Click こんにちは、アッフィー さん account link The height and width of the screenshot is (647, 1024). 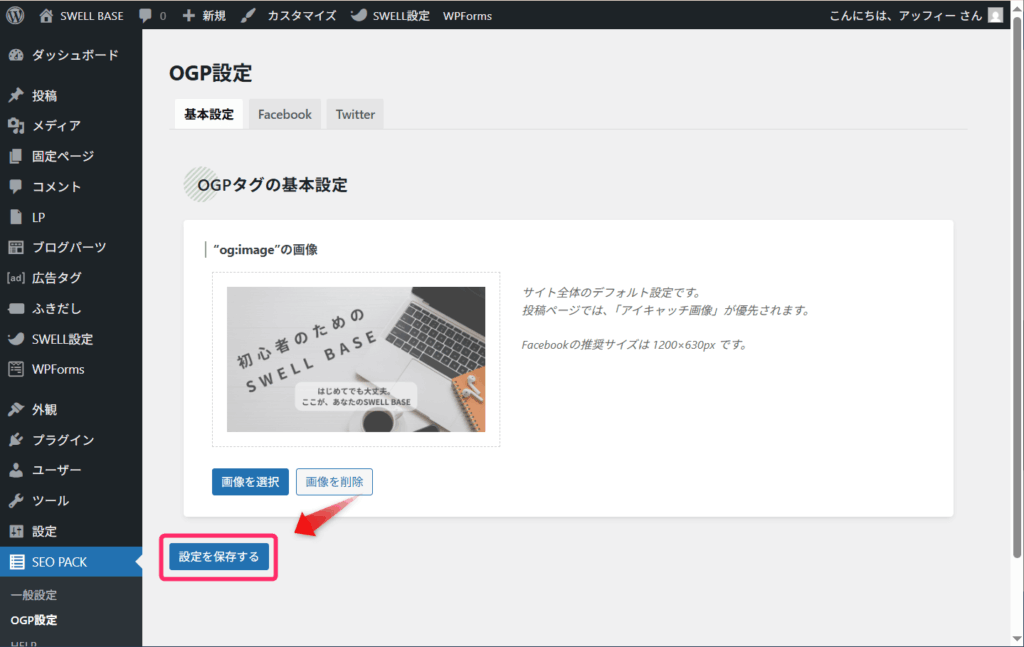coord(906,16)
